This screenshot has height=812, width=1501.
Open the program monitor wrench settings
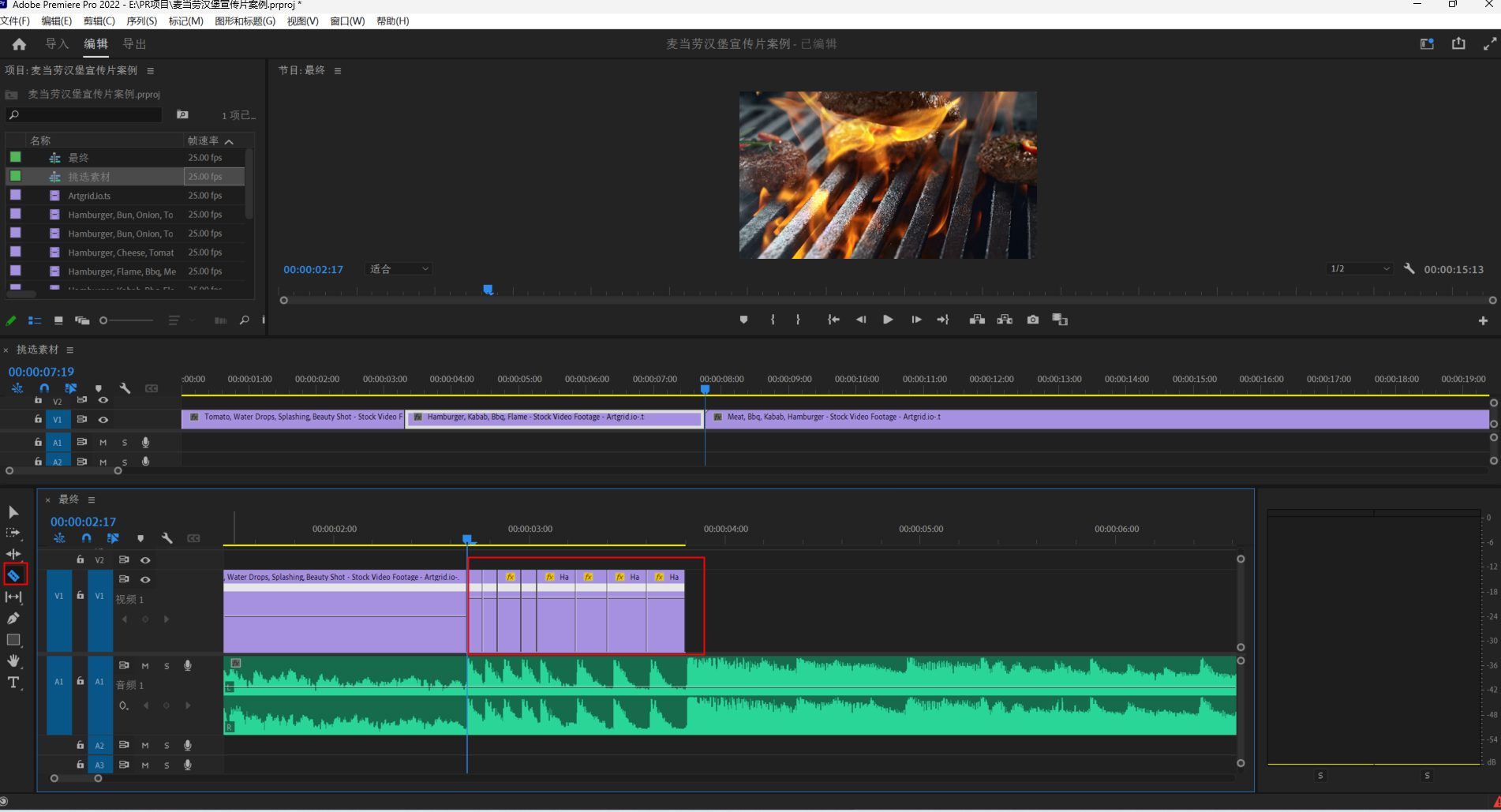1409,269
